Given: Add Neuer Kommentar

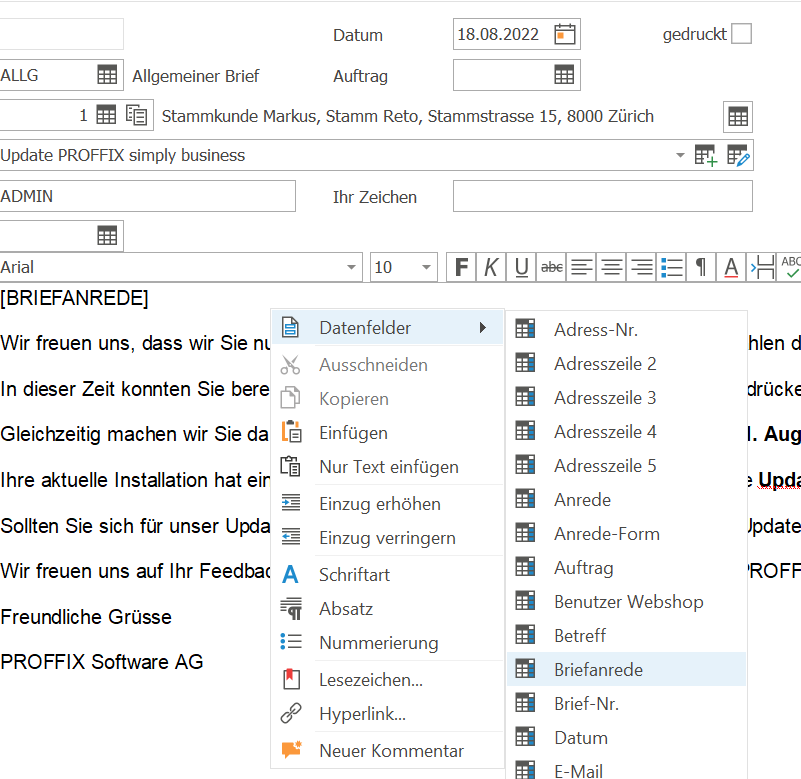Looking at the screenshot, I should (388, 751).
